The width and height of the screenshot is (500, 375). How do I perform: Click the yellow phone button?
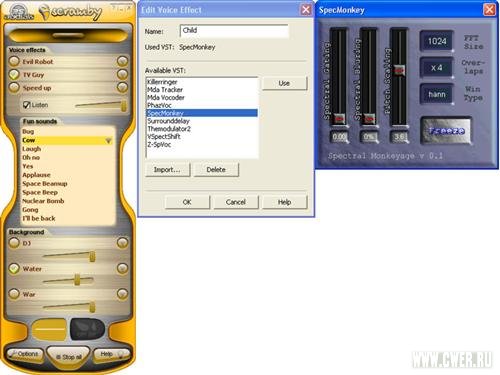pos(49,329)
